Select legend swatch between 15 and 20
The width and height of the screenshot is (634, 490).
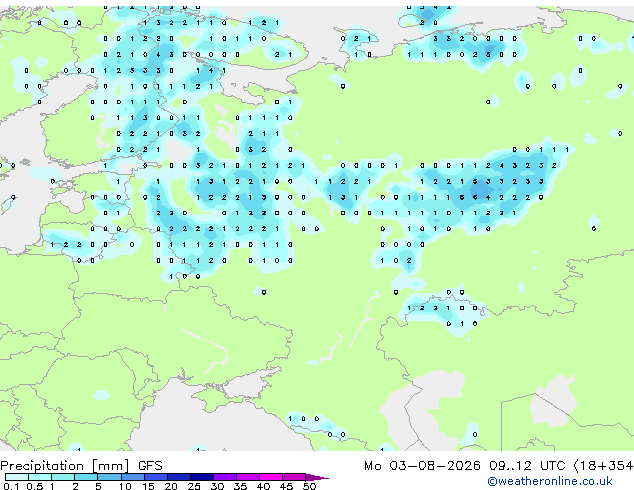coord(156,477)
